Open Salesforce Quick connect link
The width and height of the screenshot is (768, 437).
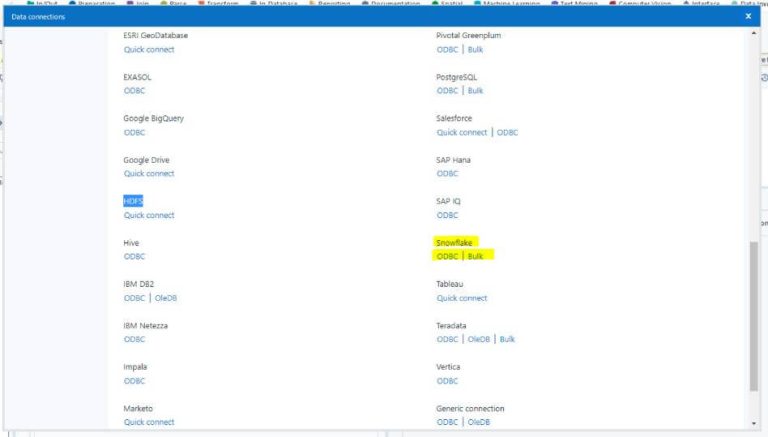(462, 132)
